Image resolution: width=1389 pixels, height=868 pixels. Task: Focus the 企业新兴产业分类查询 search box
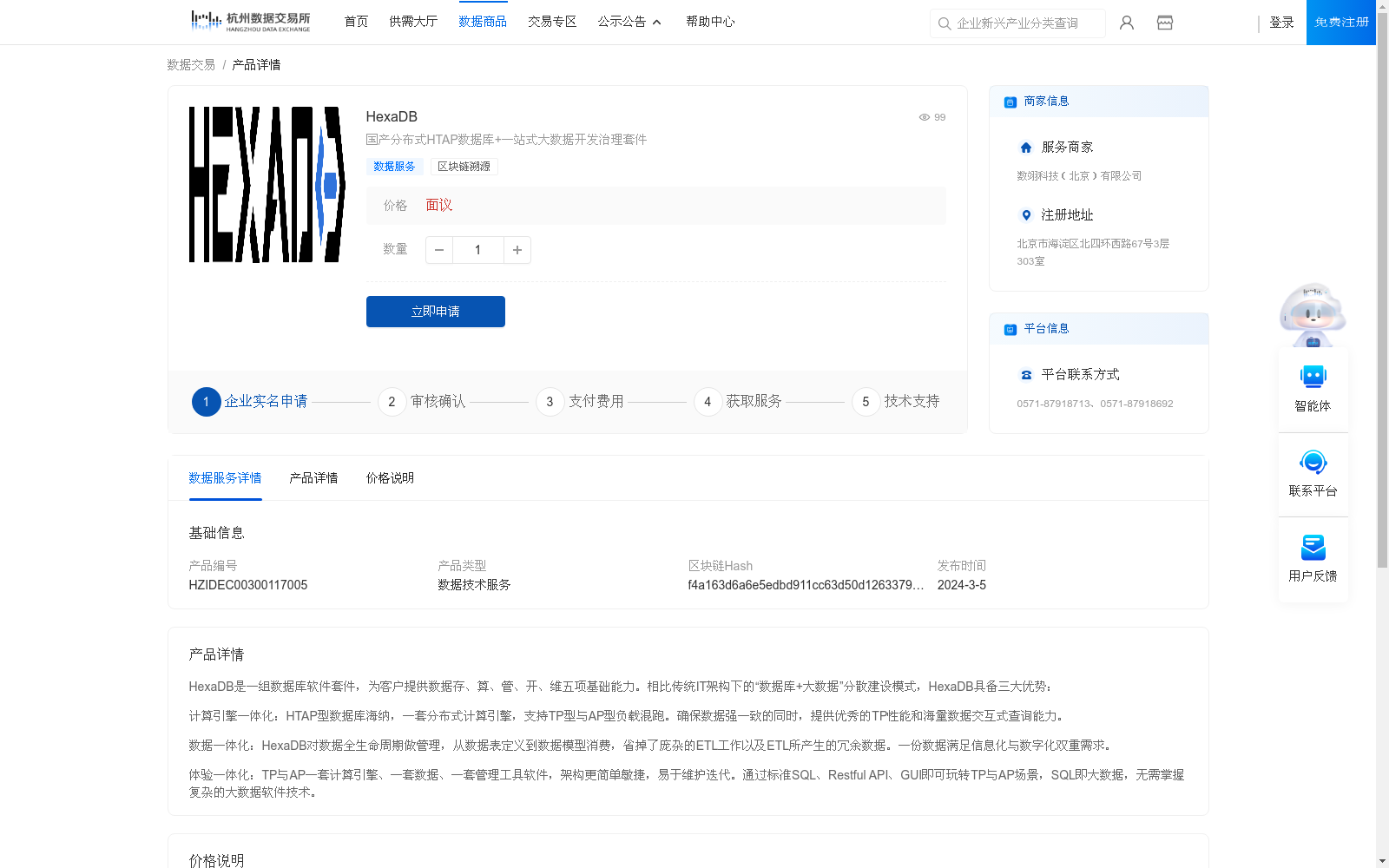[1017, 23]
